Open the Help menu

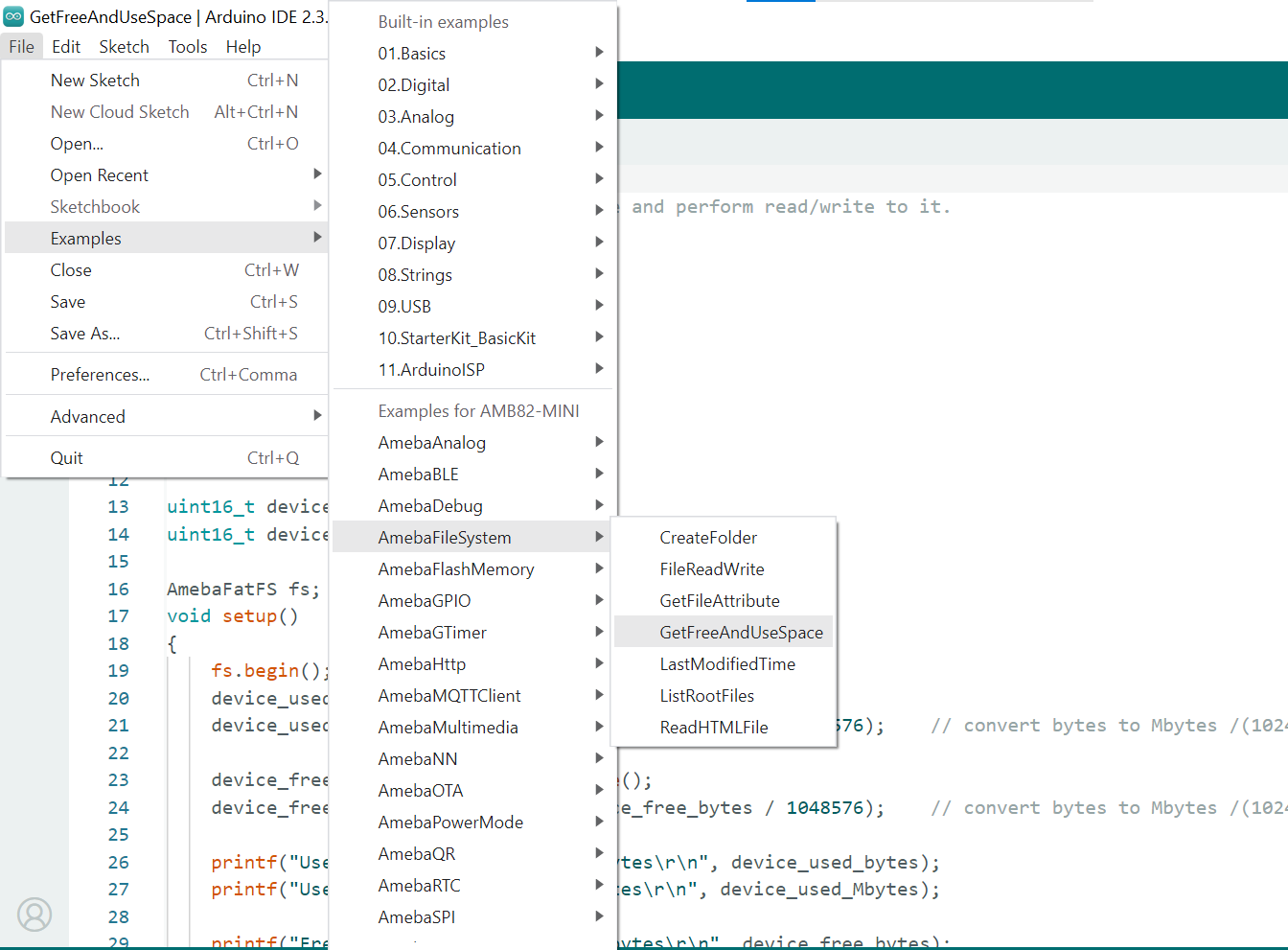[x=242, y=47]
